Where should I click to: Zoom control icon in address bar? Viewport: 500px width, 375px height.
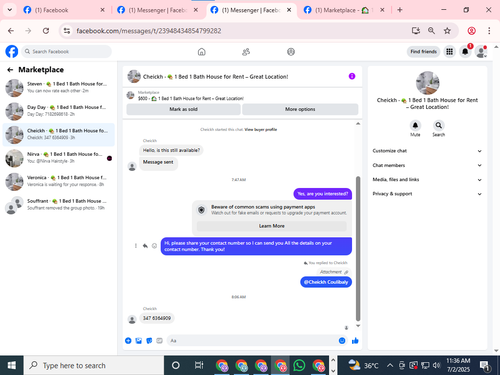(431, 31)
